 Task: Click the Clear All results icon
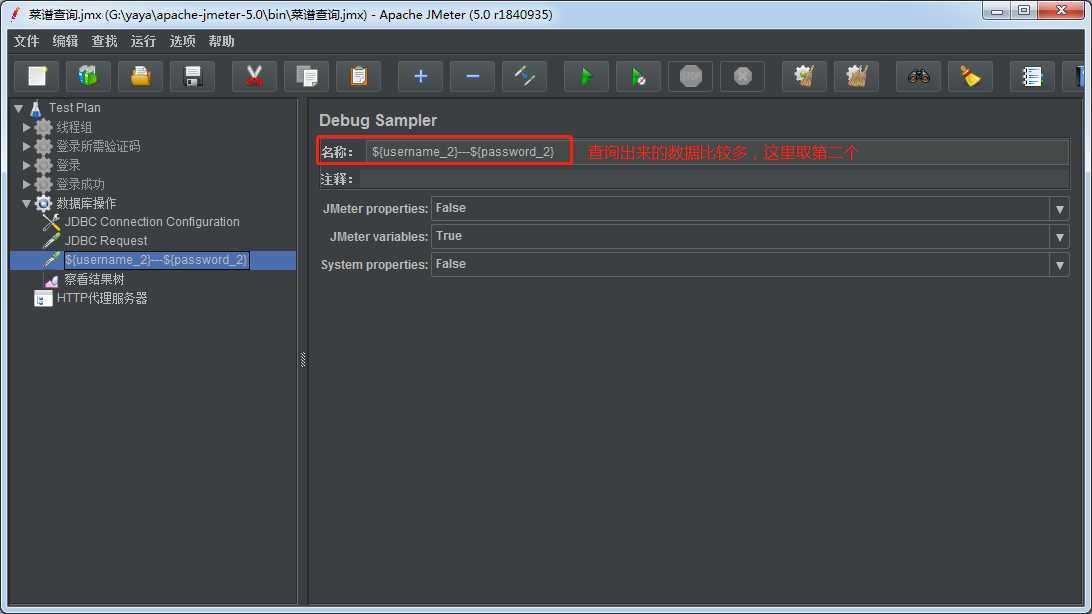[x=856, y=76]
